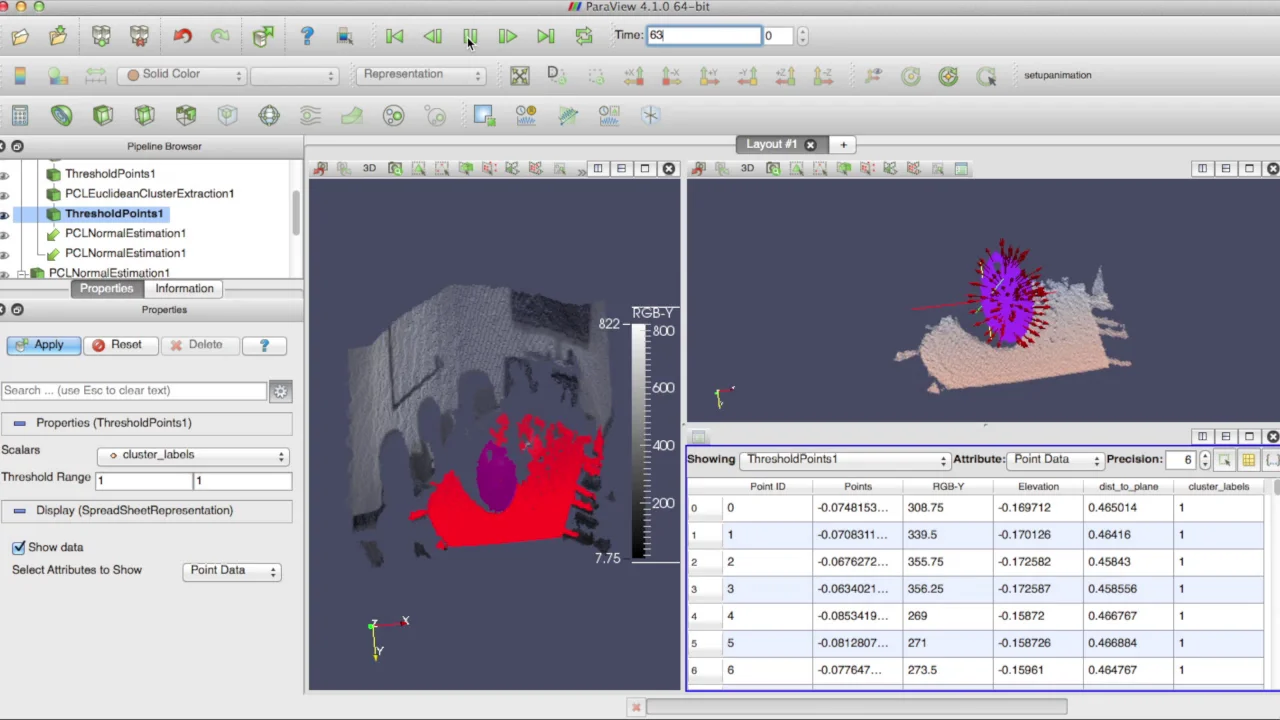
Task: Pause the animation playback
Action: click(x=470, y=37)
